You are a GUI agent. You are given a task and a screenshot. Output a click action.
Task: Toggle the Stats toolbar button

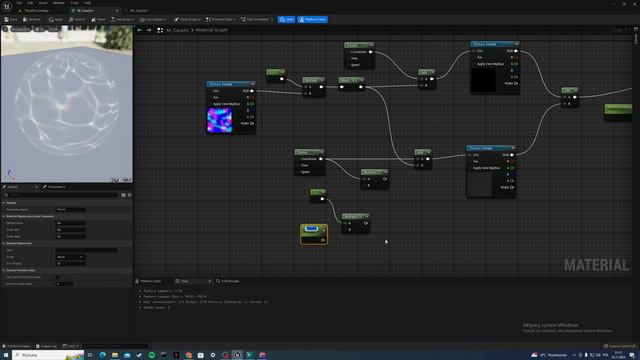point(287,20)
